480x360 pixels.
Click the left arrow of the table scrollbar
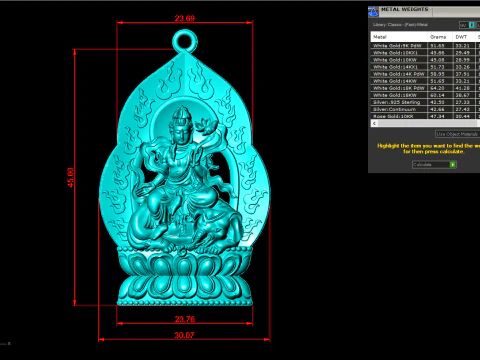pos(374,123)
